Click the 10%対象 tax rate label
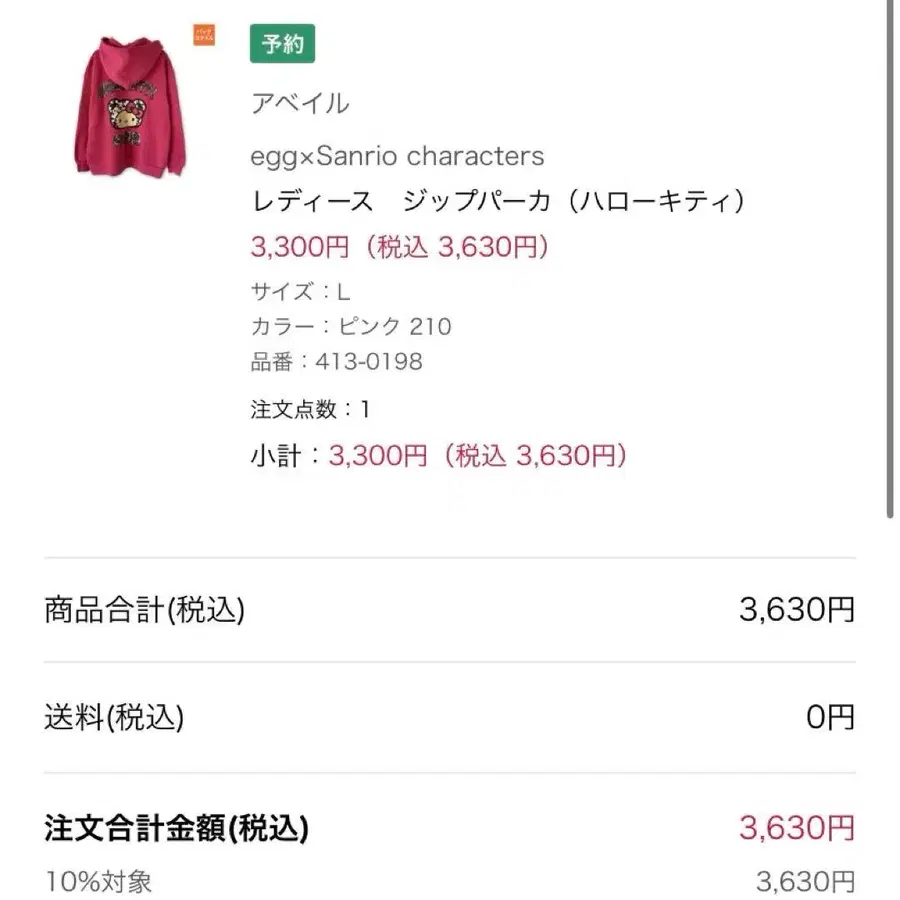 (x=99, y=881)
